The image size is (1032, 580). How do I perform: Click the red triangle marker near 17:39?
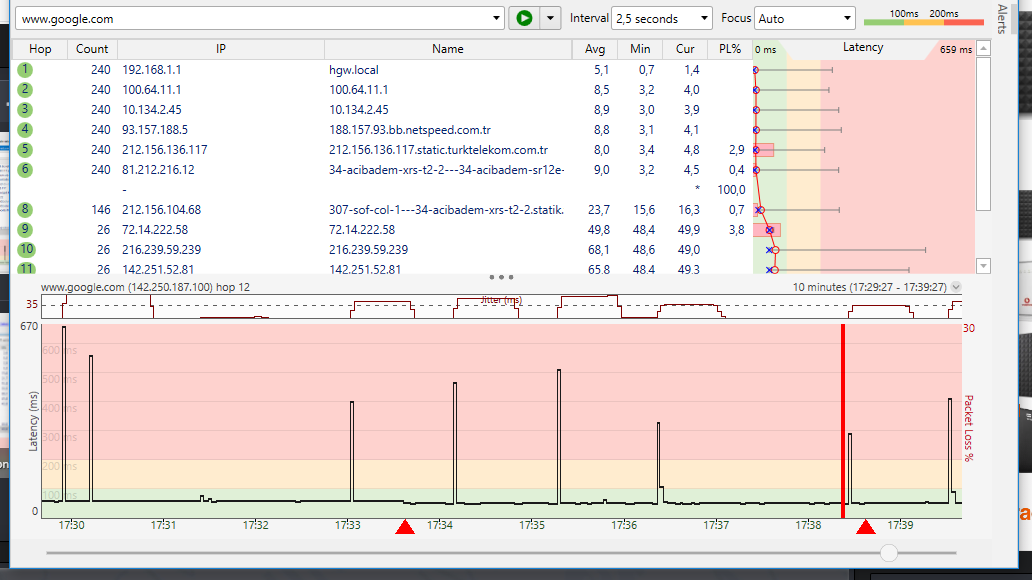(x=866, y=527)
